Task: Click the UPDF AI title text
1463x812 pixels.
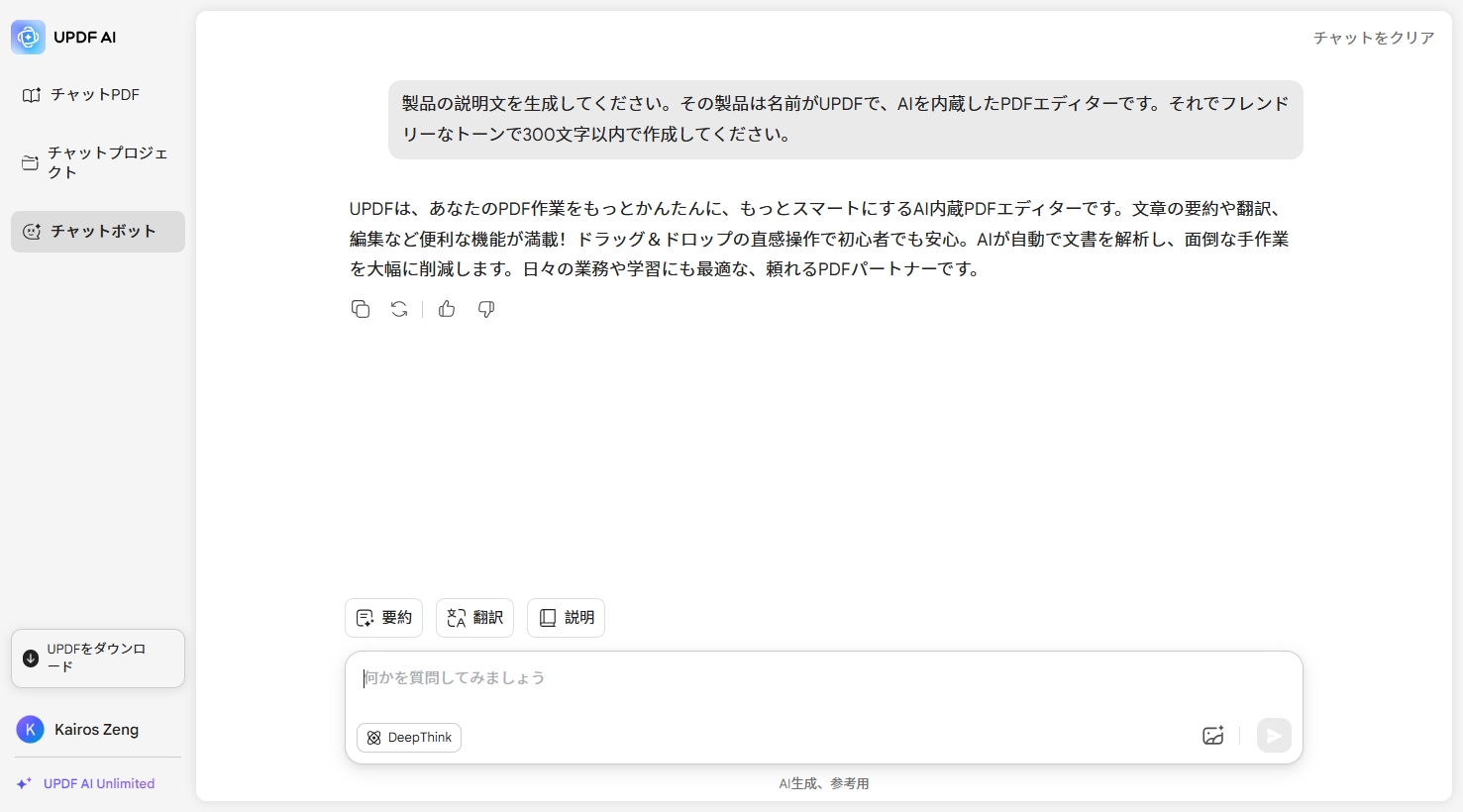Action: tap(85, 38)
